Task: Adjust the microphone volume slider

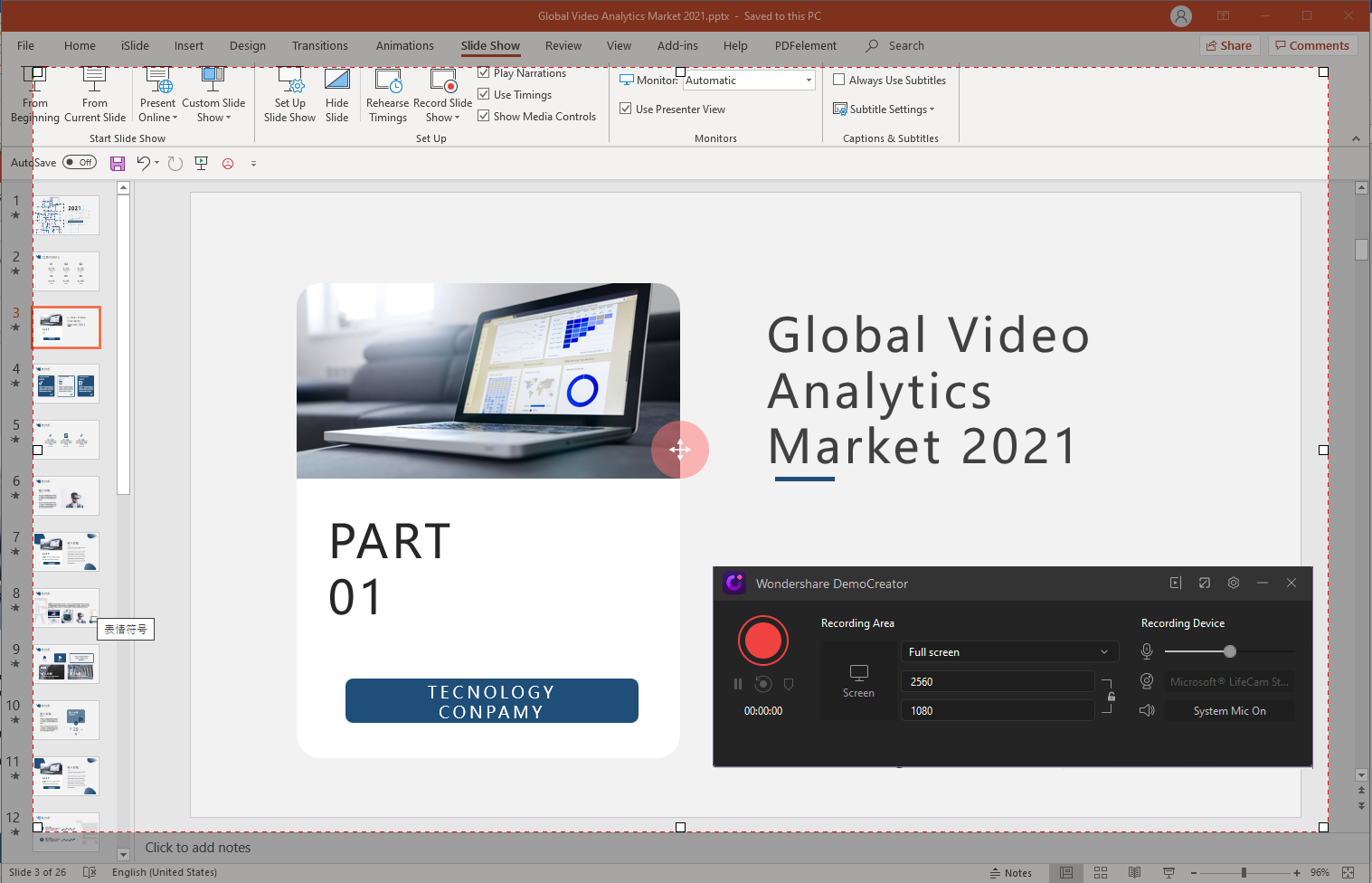Action: 1229,651
